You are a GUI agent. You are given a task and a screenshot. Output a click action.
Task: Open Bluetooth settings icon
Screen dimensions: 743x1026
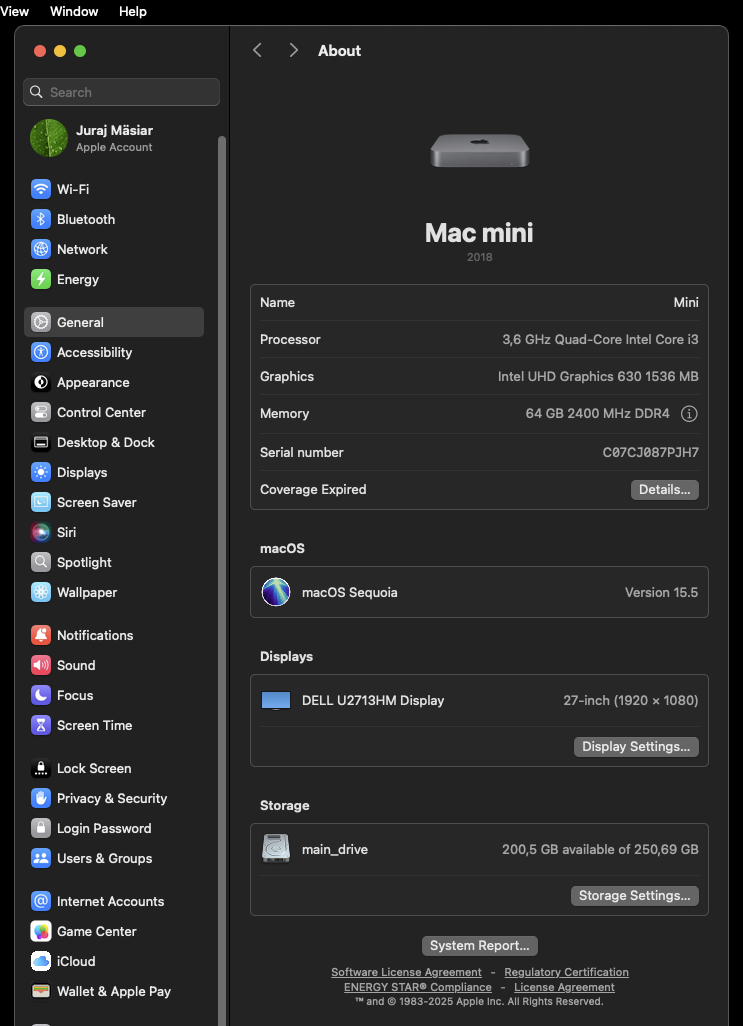[41, 219]
